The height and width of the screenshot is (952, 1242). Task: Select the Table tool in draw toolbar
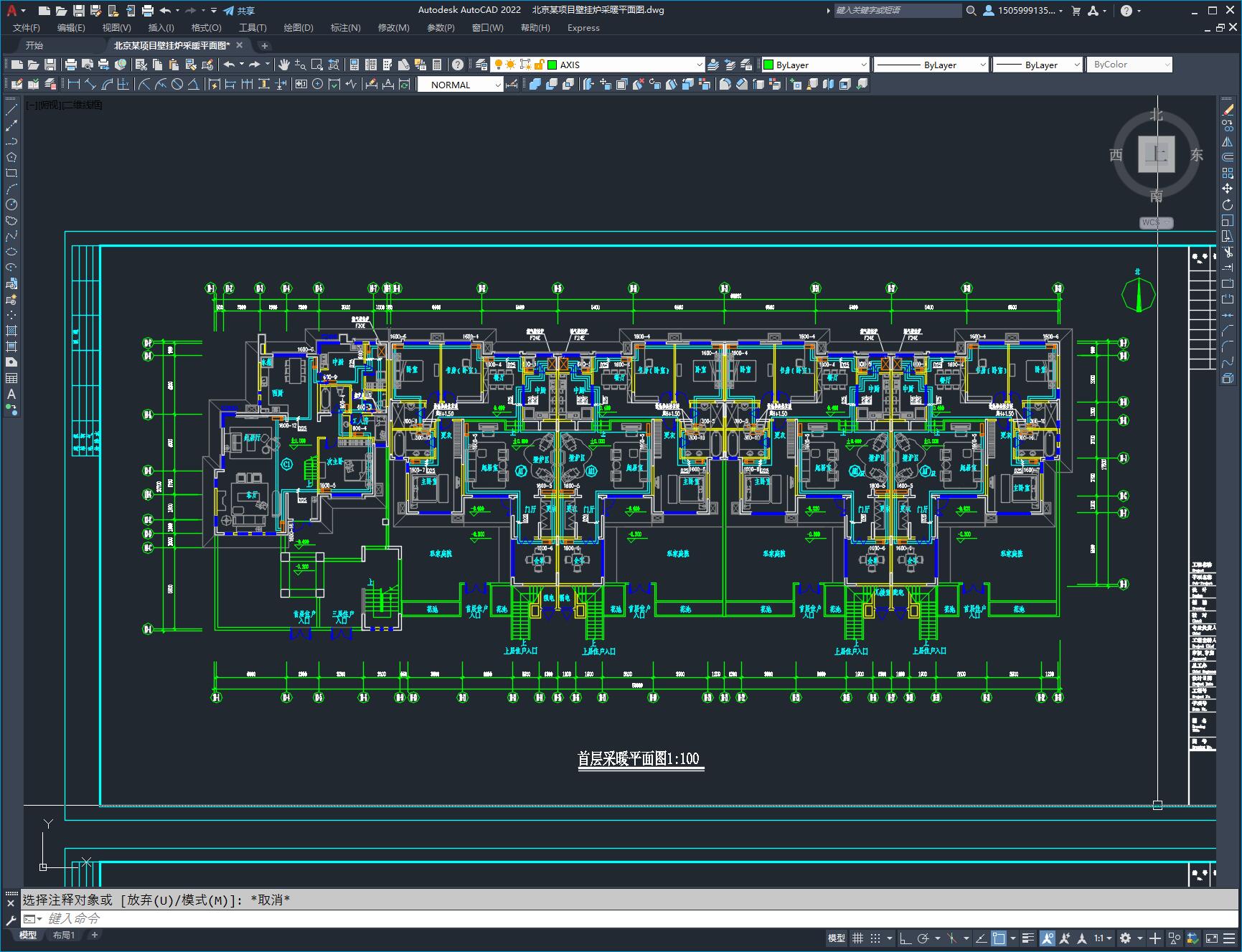coord(11,378)
